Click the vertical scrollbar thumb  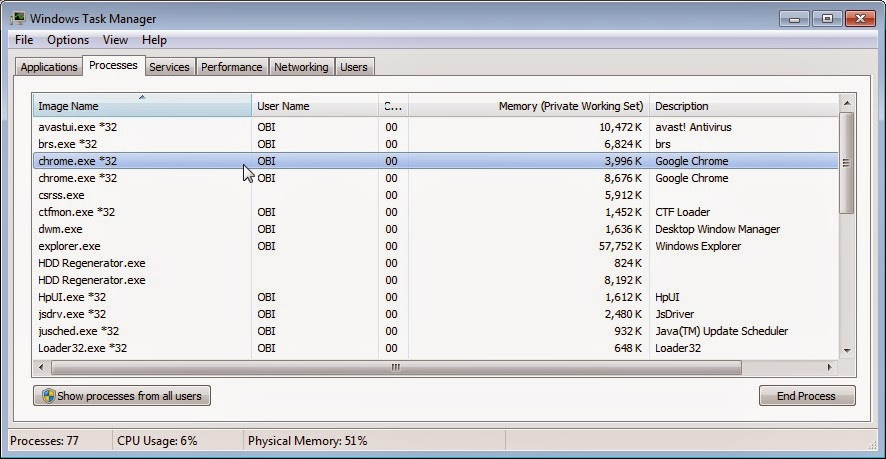pos(846,163)
